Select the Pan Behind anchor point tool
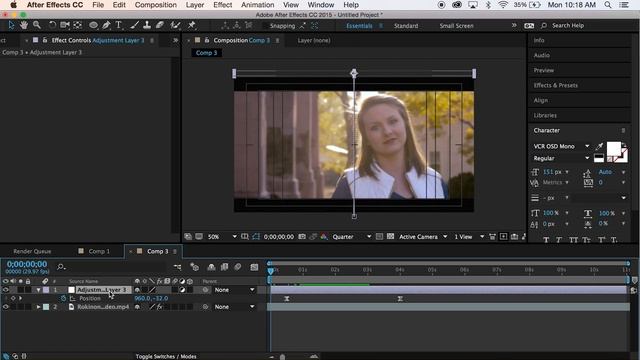Viewport: 640px width, 360px height. click(77, 25)
